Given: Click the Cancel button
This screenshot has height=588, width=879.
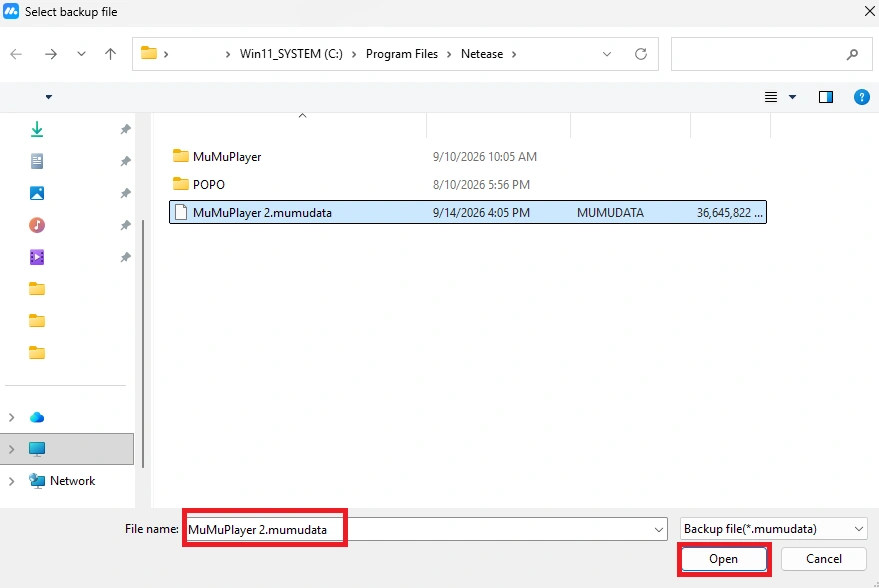Looking at the screenshot, I should [824, 559].
